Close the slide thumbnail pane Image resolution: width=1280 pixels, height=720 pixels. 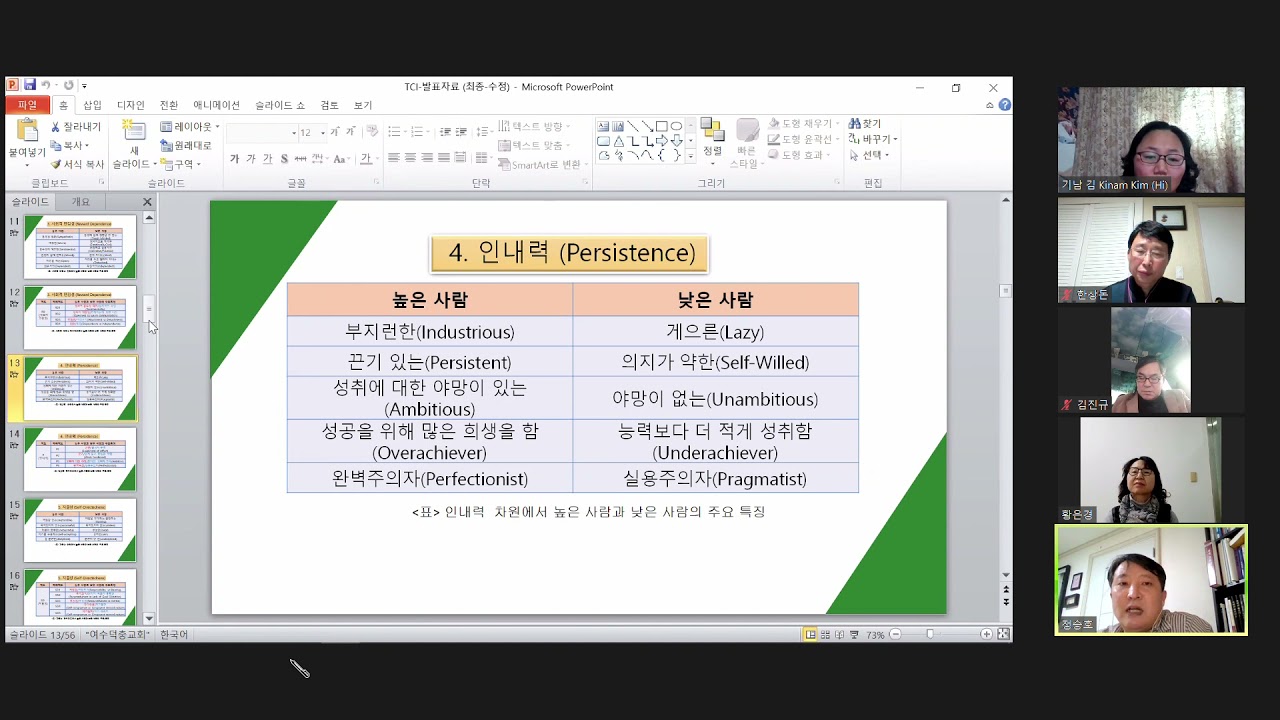coord(147,202)
